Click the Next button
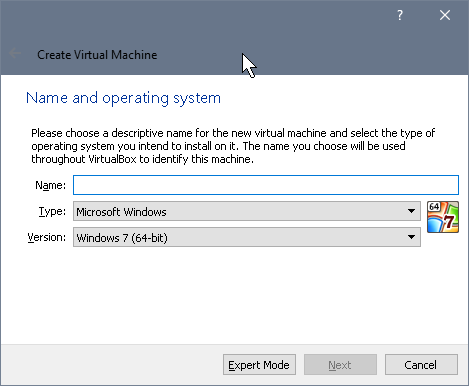The width and height of the screenshot is (469, 386). coord(340,365)
